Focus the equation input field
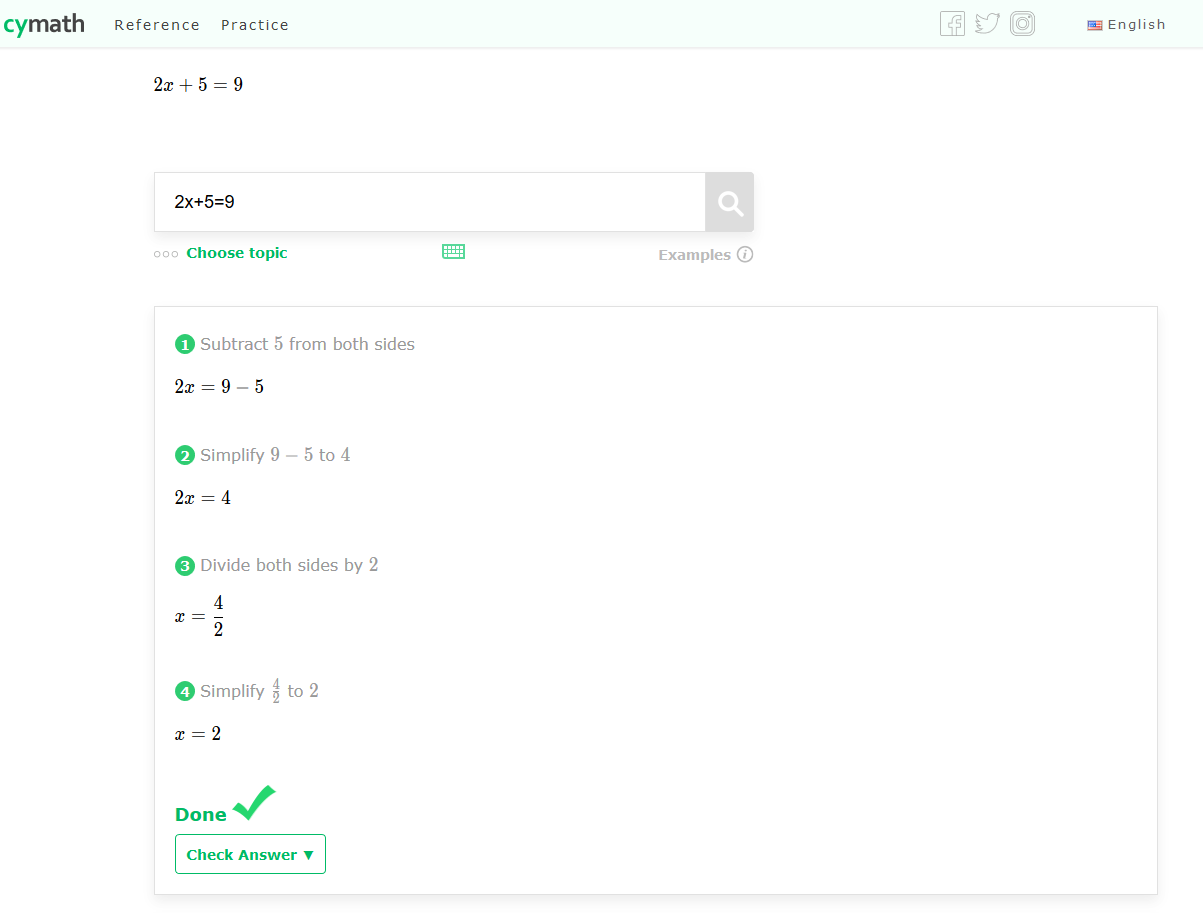Viewport: 1203px width, 913px height. [430, 202]
